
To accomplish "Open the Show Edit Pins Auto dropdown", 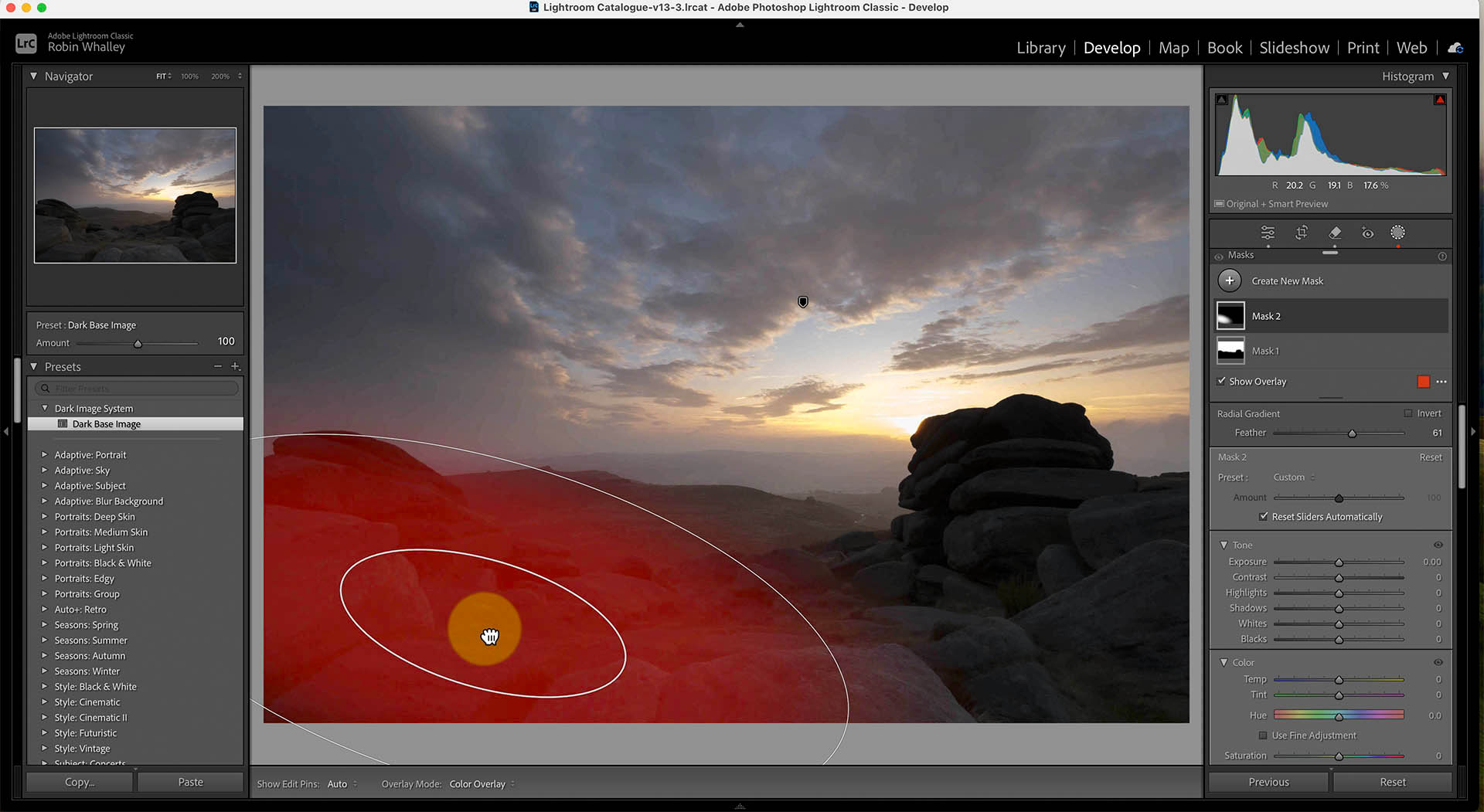I will pyautogui.click(x=342, y=783).
